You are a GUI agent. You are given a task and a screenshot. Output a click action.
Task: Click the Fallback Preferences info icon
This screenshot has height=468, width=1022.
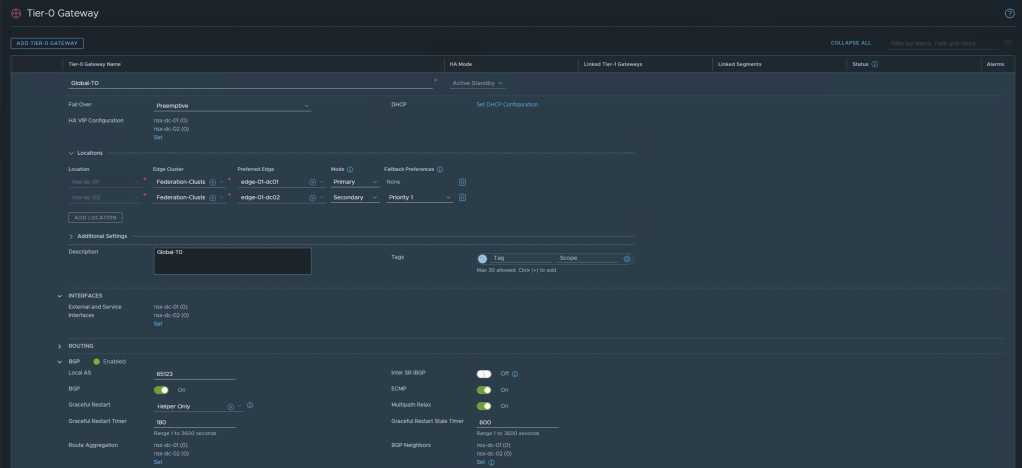(440, 169)
